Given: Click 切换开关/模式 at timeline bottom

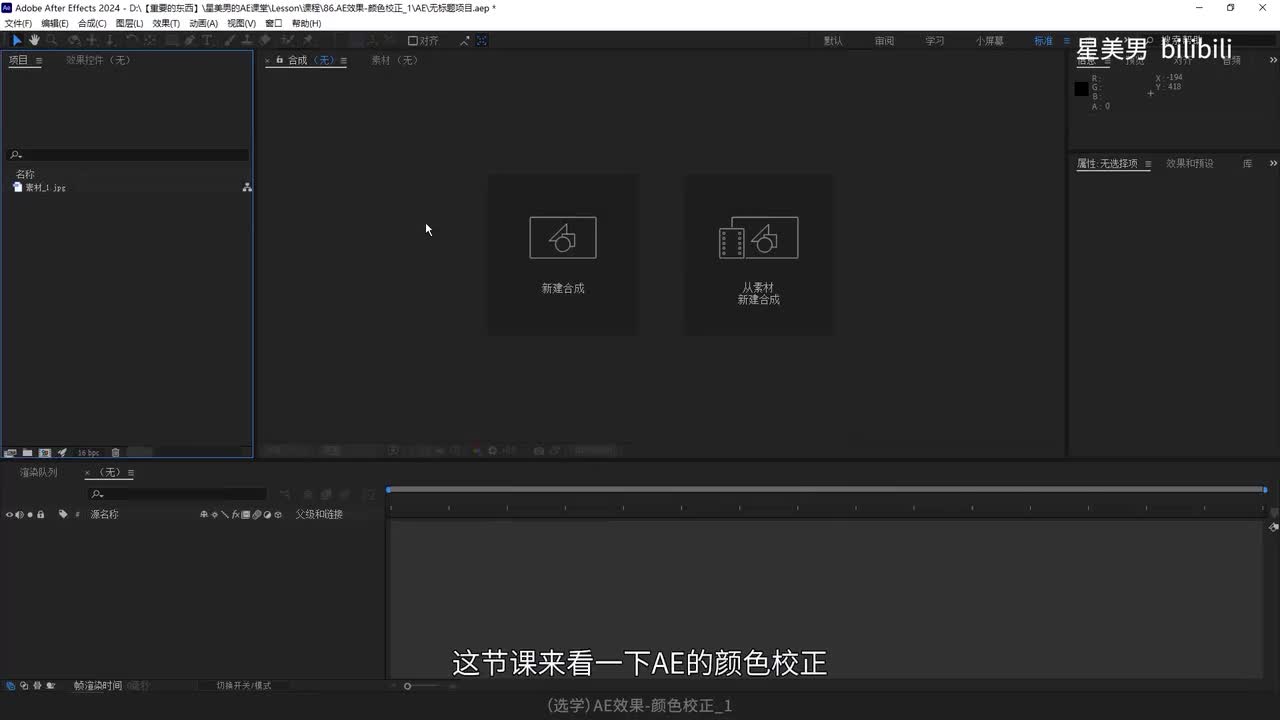Looking at the screenshot, I should pyautogui.click(x=244, y=686).
